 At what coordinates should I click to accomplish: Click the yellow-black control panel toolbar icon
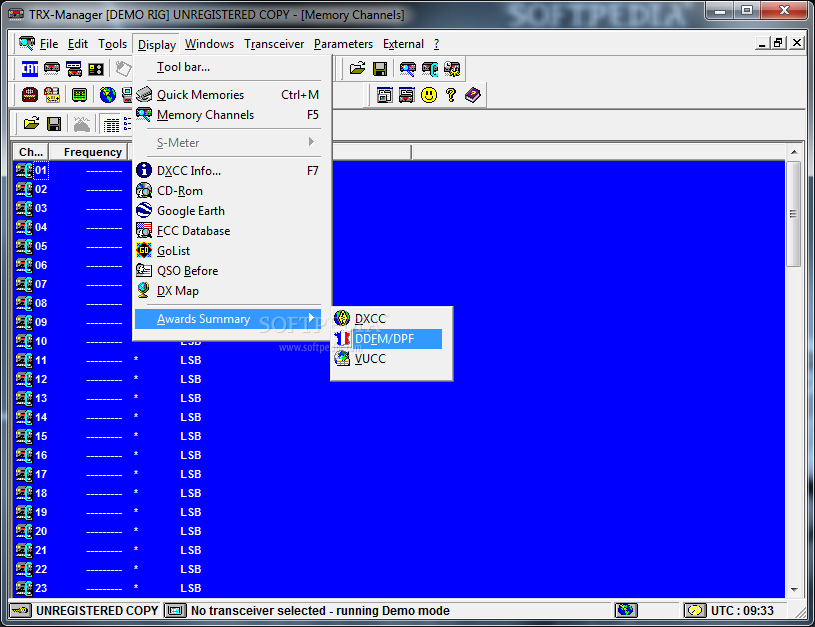96,69
